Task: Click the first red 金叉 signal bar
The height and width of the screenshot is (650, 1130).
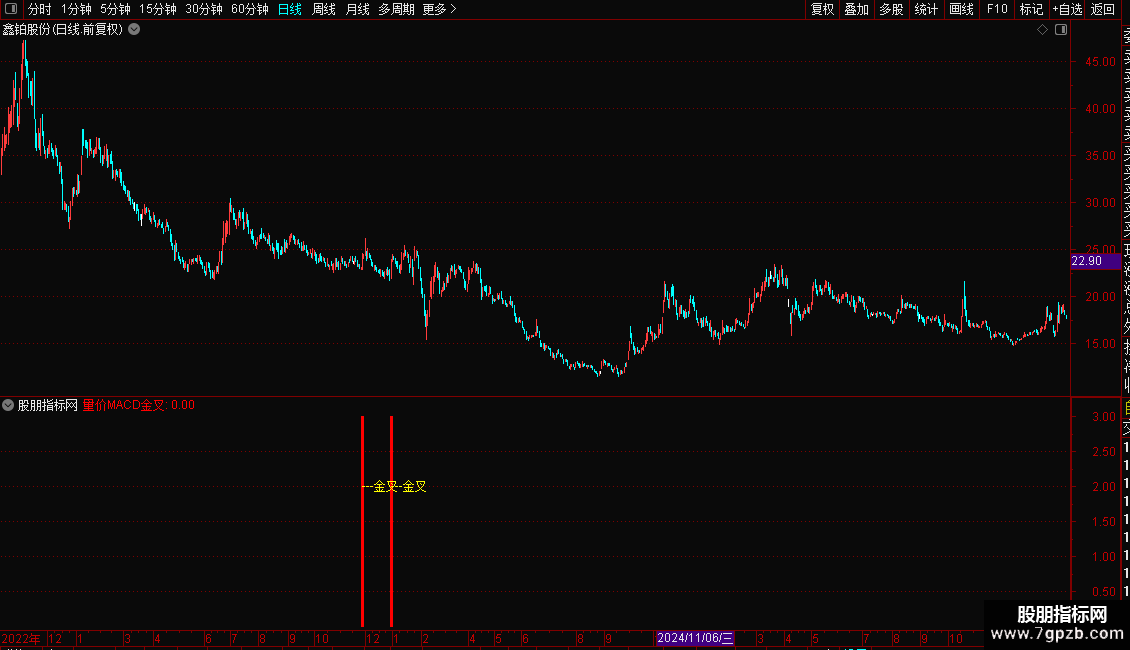Action: [x=362, y=521]
